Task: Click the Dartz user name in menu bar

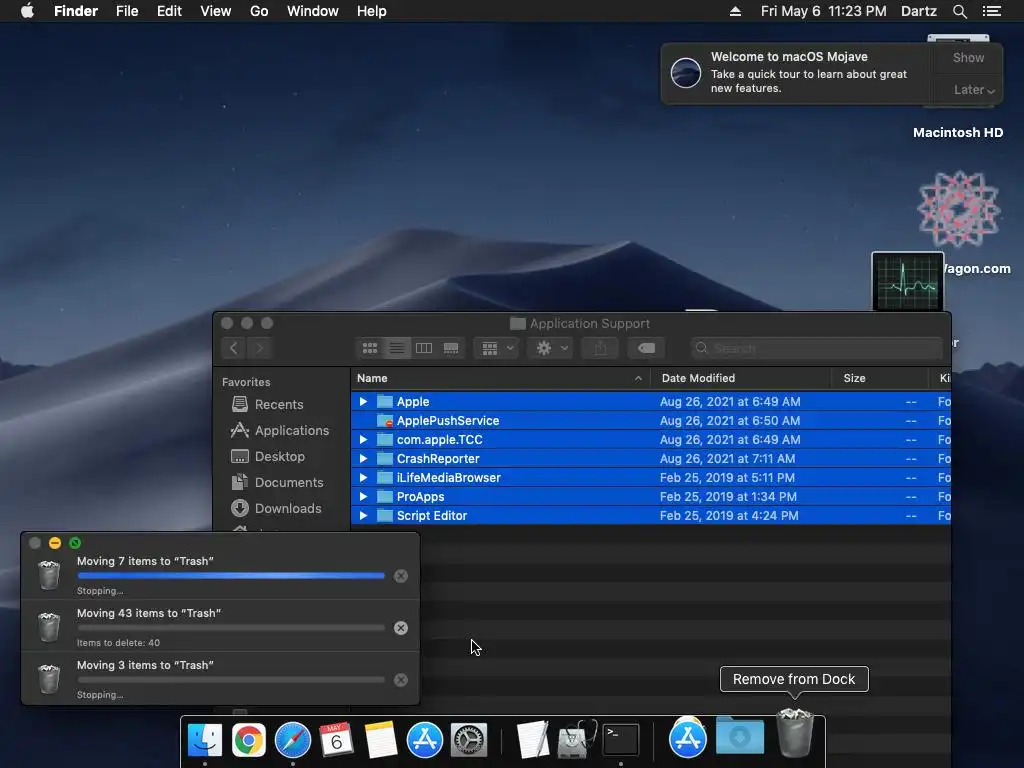Action: pos(918,11)
